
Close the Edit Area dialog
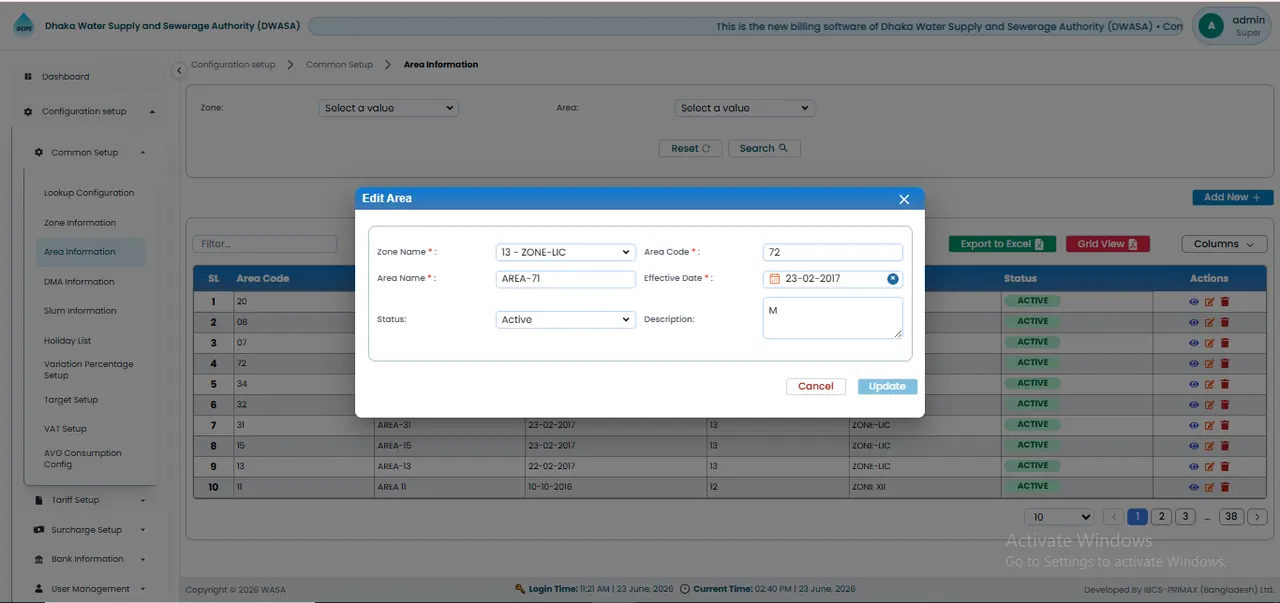(x=904, y=199)
